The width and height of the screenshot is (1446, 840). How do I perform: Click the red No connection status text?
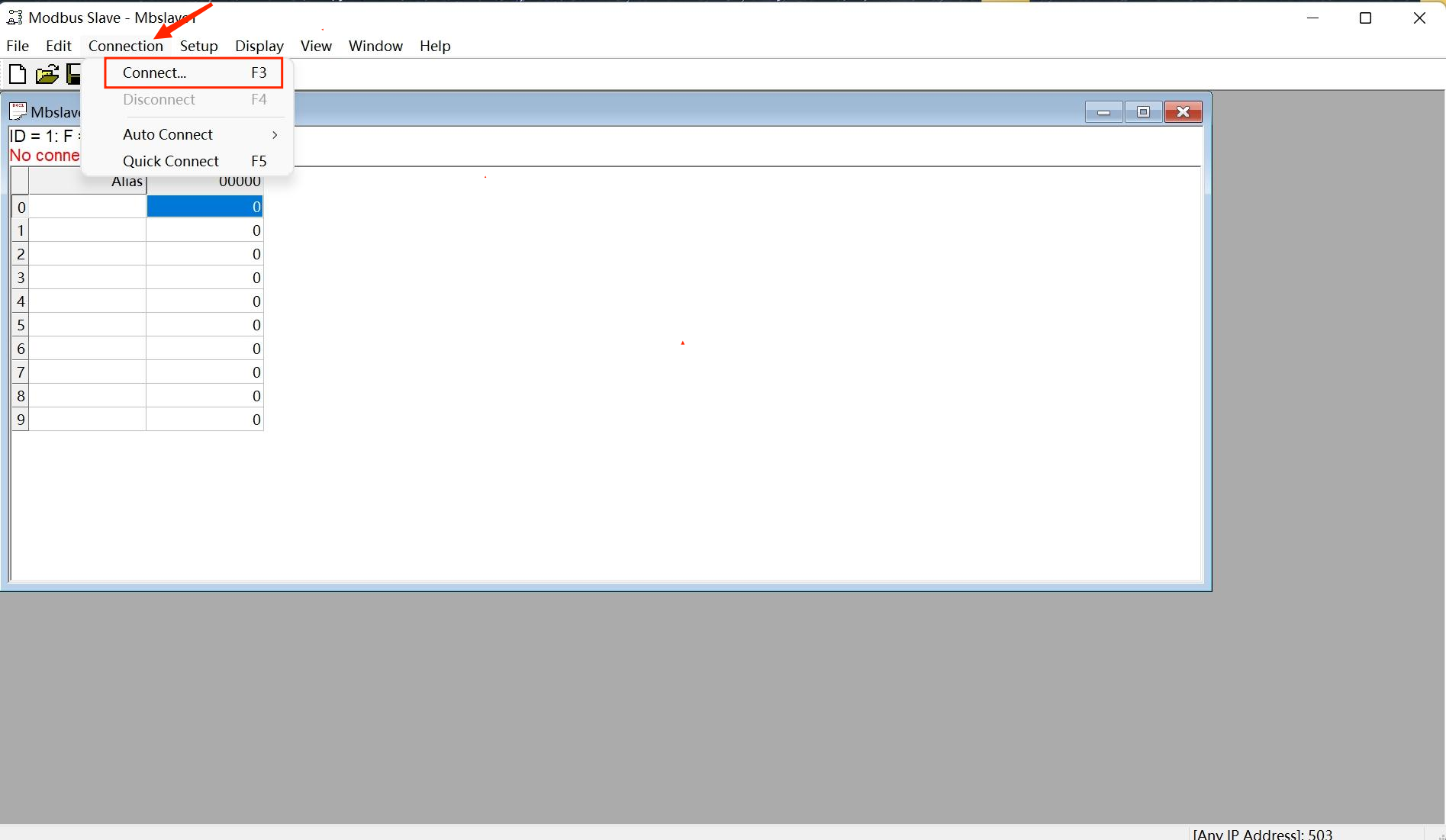[x=45, y=156]
